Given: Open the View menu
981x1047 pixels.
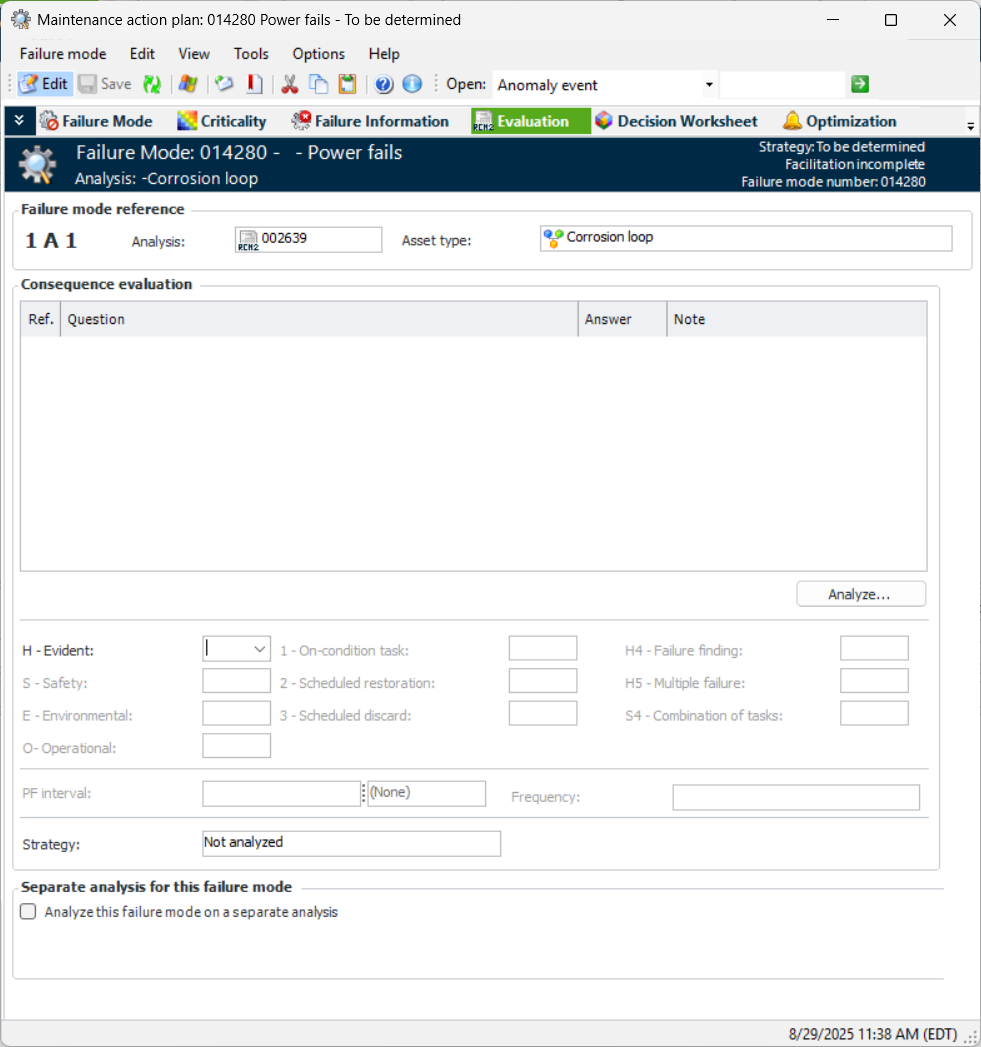Looking at the screenshot, I should click(194, 54).
